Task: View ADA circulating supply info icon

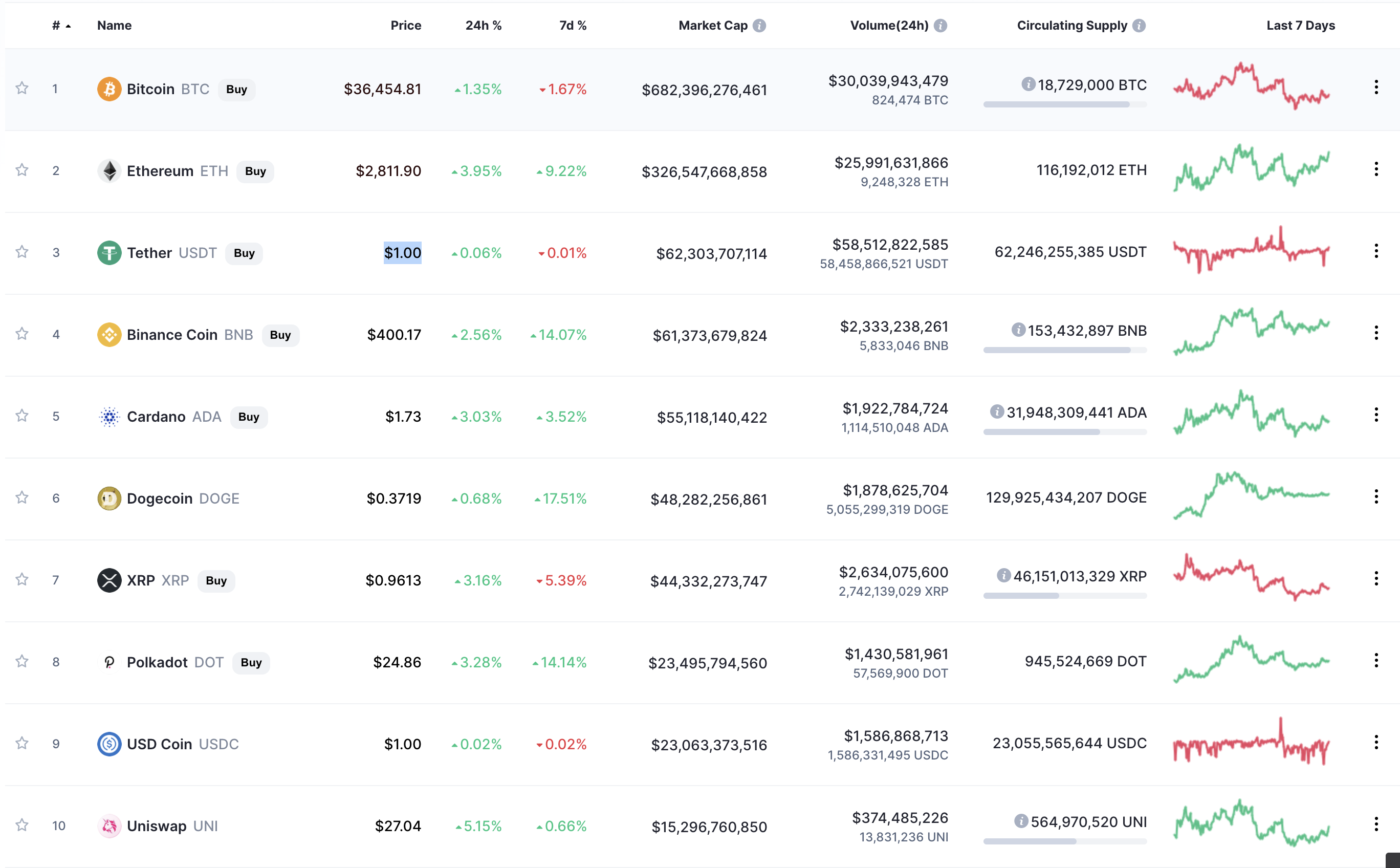Action: point(997,412)
